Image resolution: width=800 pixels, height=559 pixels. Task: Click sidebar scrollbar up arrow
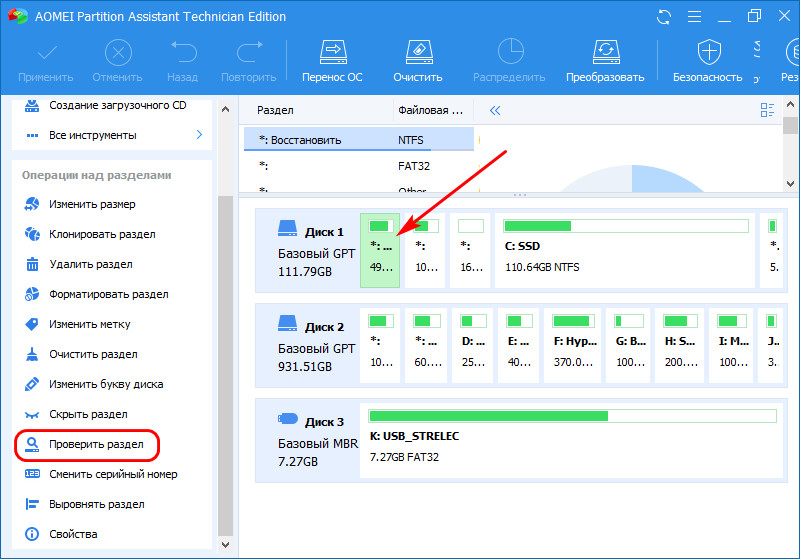[x=226, y=109]
